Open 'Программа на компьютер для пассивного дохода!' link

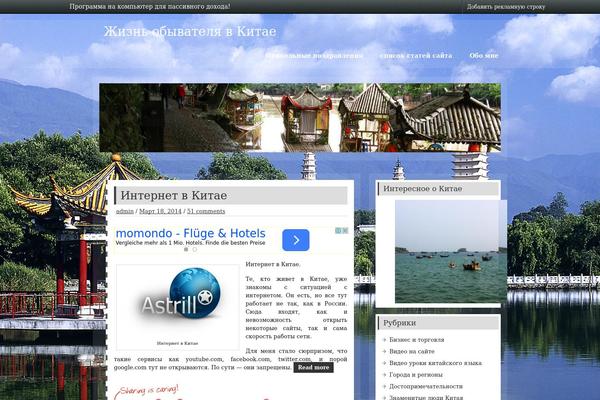click(150, 7)
